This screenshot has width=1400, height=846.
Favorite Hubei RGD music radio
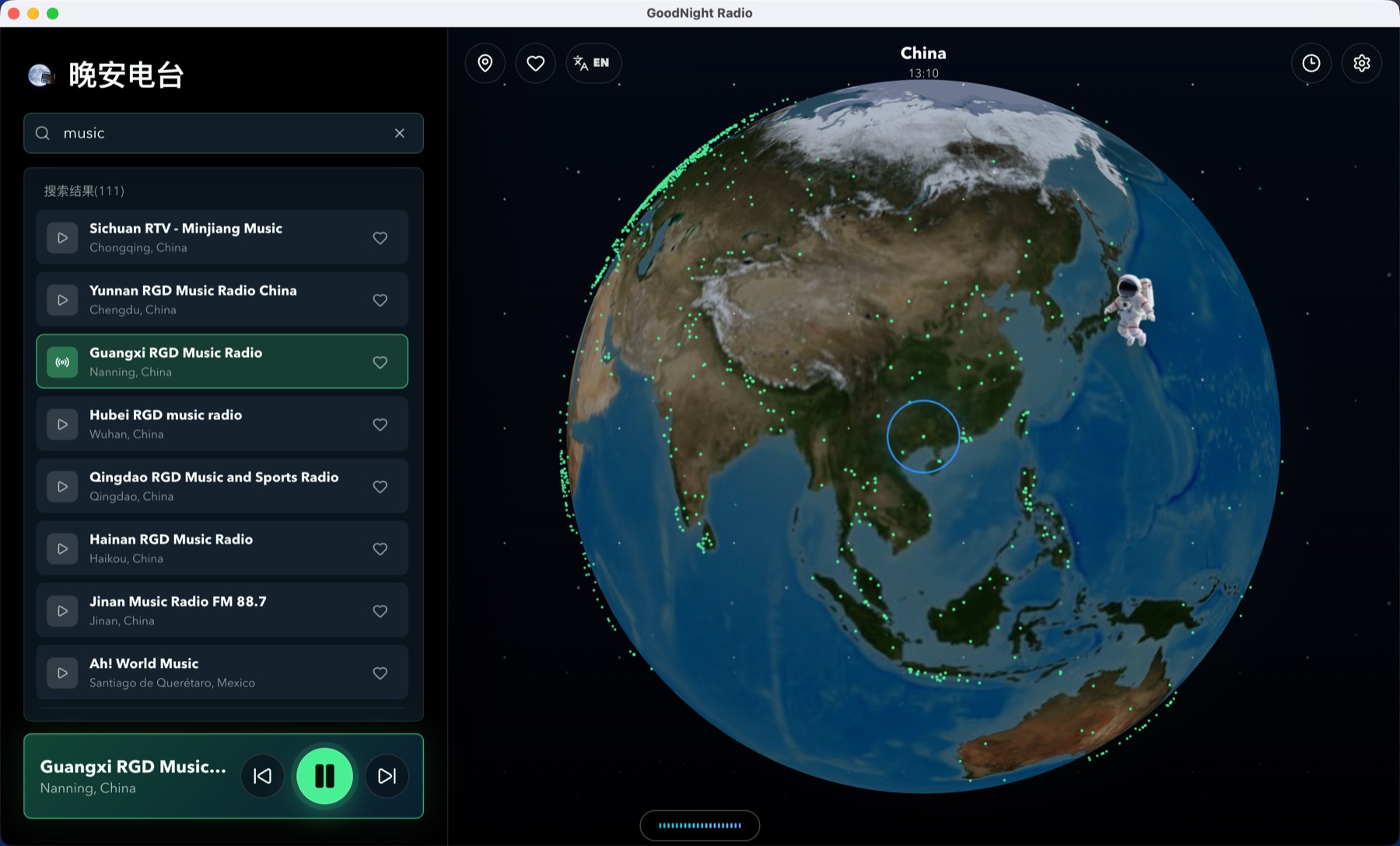(x=380, y=425)
